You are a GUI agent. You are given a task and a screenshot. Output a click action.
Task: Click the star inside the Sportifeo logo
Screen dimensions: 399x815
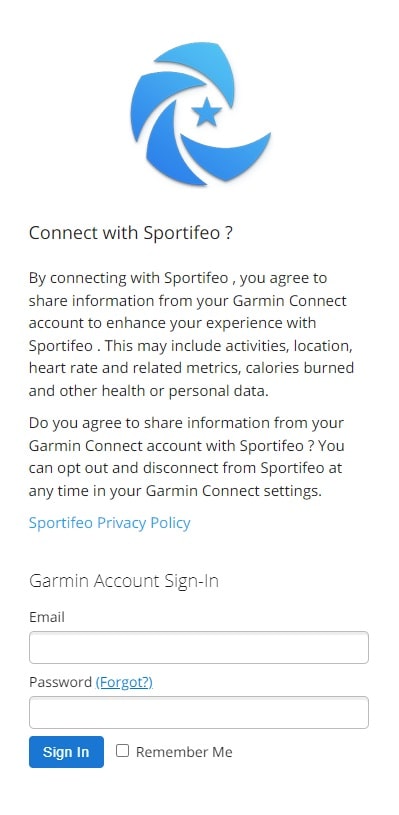coord(206,112)
